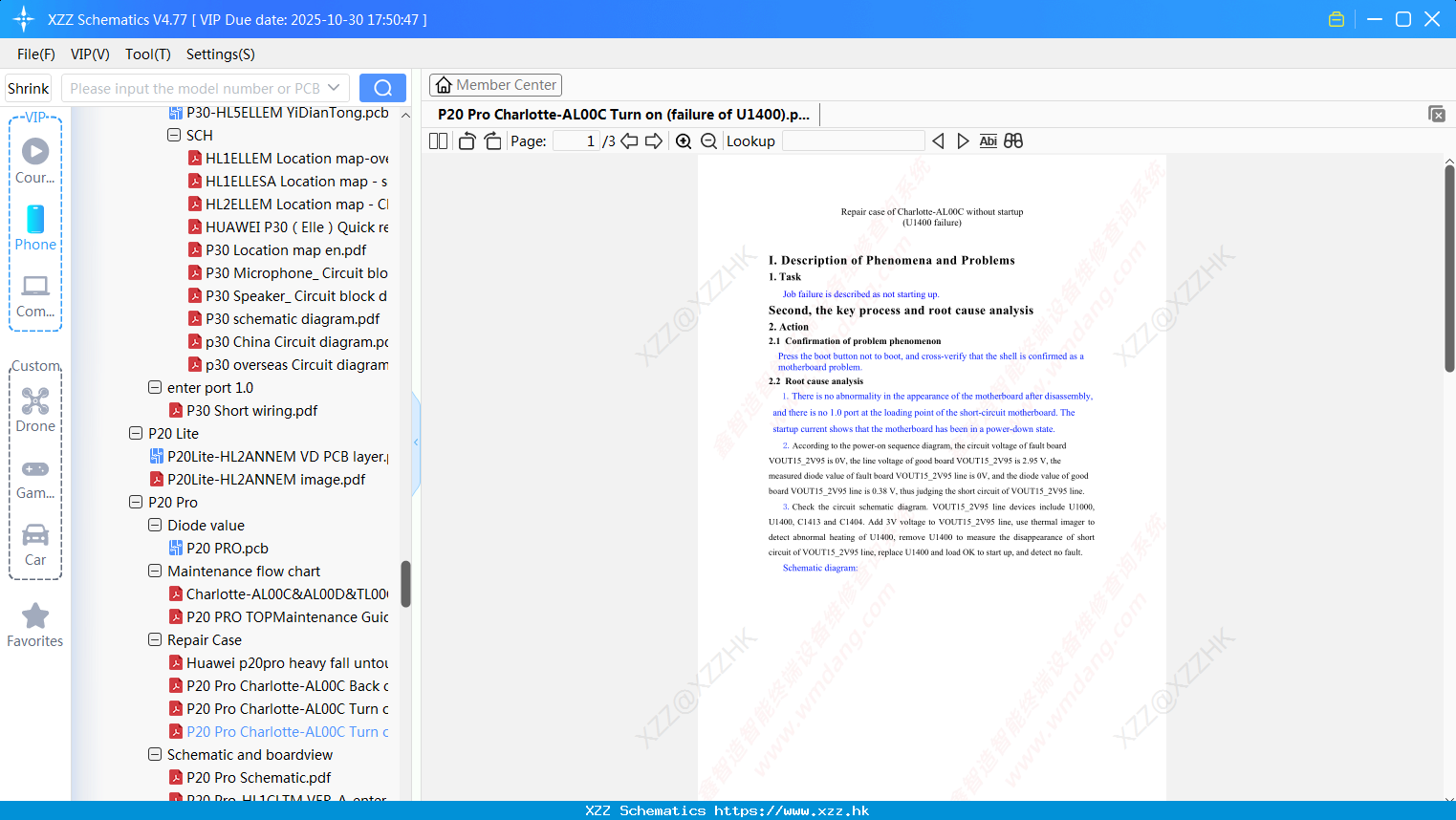Viewport: 1456px width, 820px height.
Task: Collapse the Repair Case node
Action: (155, 640)
